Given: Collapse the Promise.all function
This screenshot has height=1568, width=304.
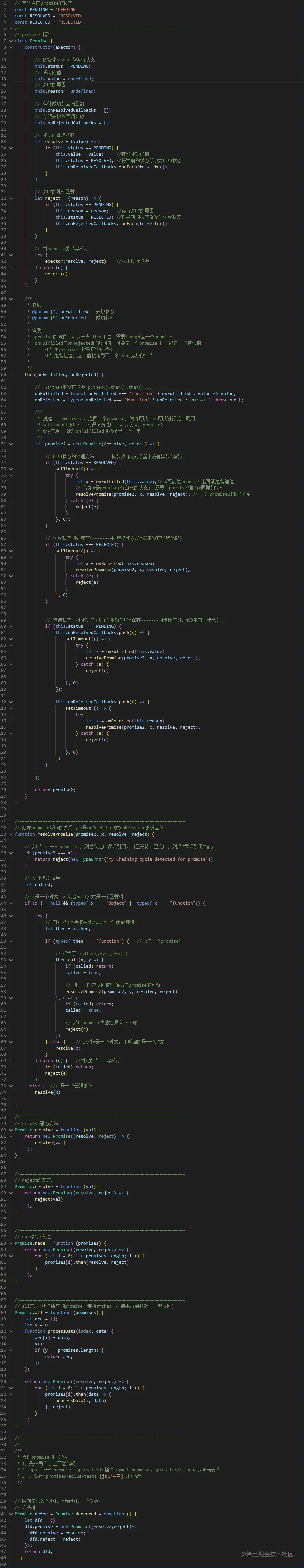Looking at the screenshot, I should pyautogui.click(x=10, y=1312).
